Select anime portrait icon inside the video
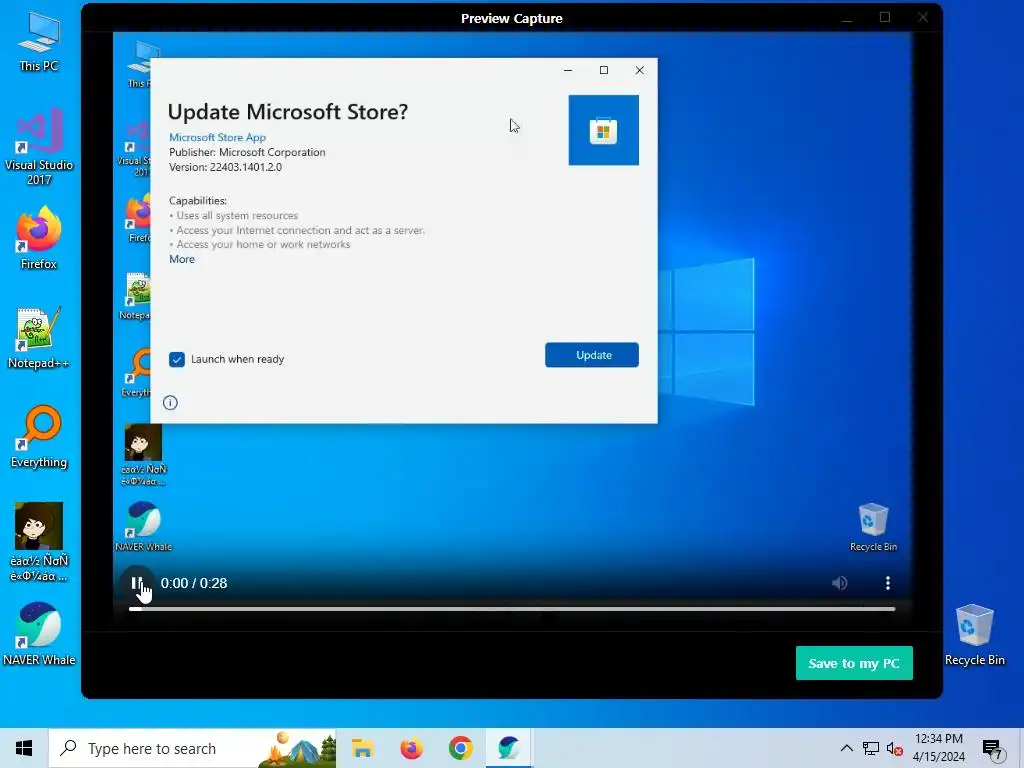 pyautogui.click(x=143, y=455)
